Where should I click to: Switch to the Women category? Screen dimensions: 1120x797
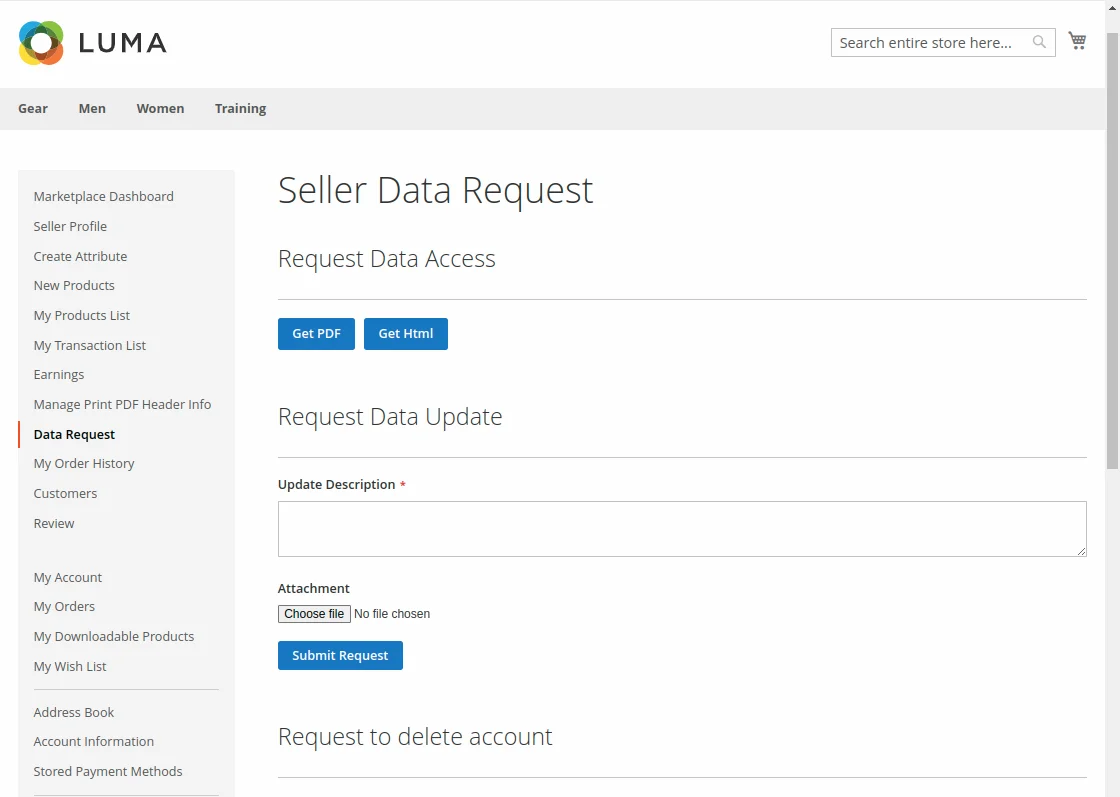[x=160, y=108]
